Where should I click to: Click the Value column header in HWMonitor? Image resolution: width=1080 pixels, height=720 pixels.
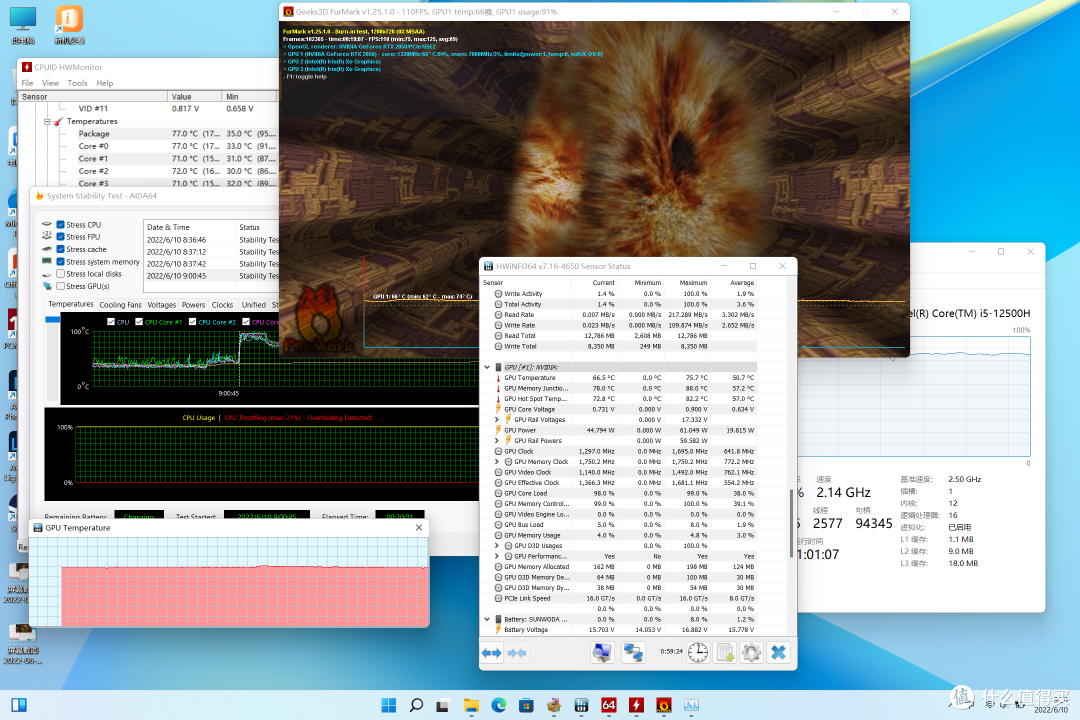coord(195,96)
